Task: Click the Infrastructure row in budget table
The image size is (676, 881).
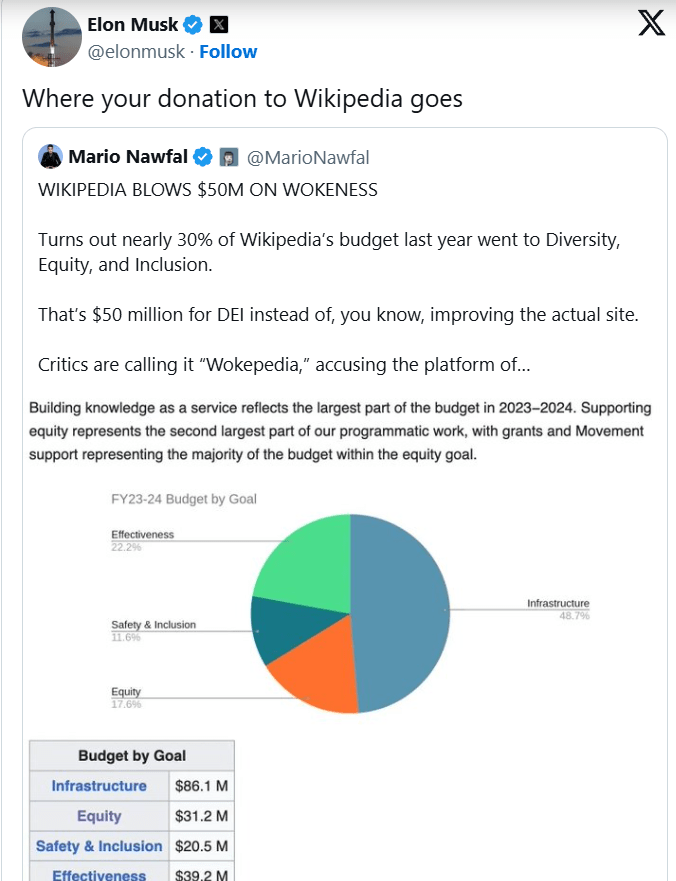Action: coord(99,786)
